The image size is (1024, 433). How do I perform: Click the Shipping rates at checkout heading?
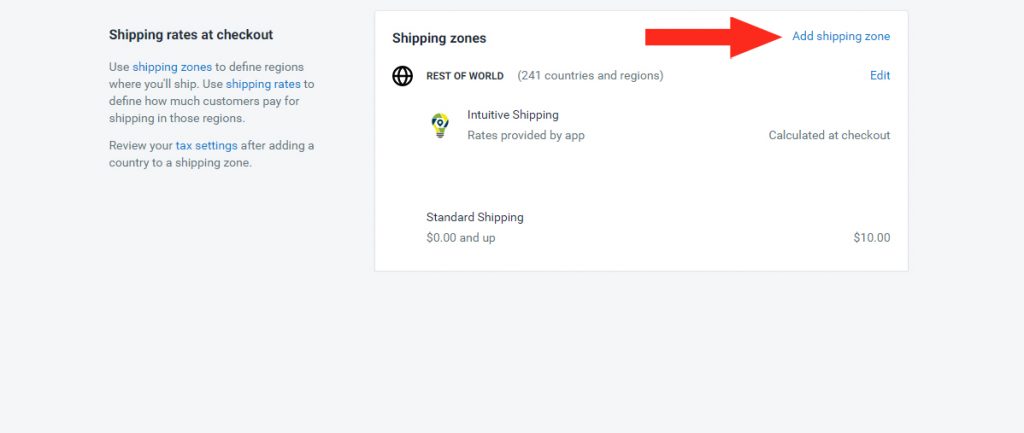tap(191, 35)
